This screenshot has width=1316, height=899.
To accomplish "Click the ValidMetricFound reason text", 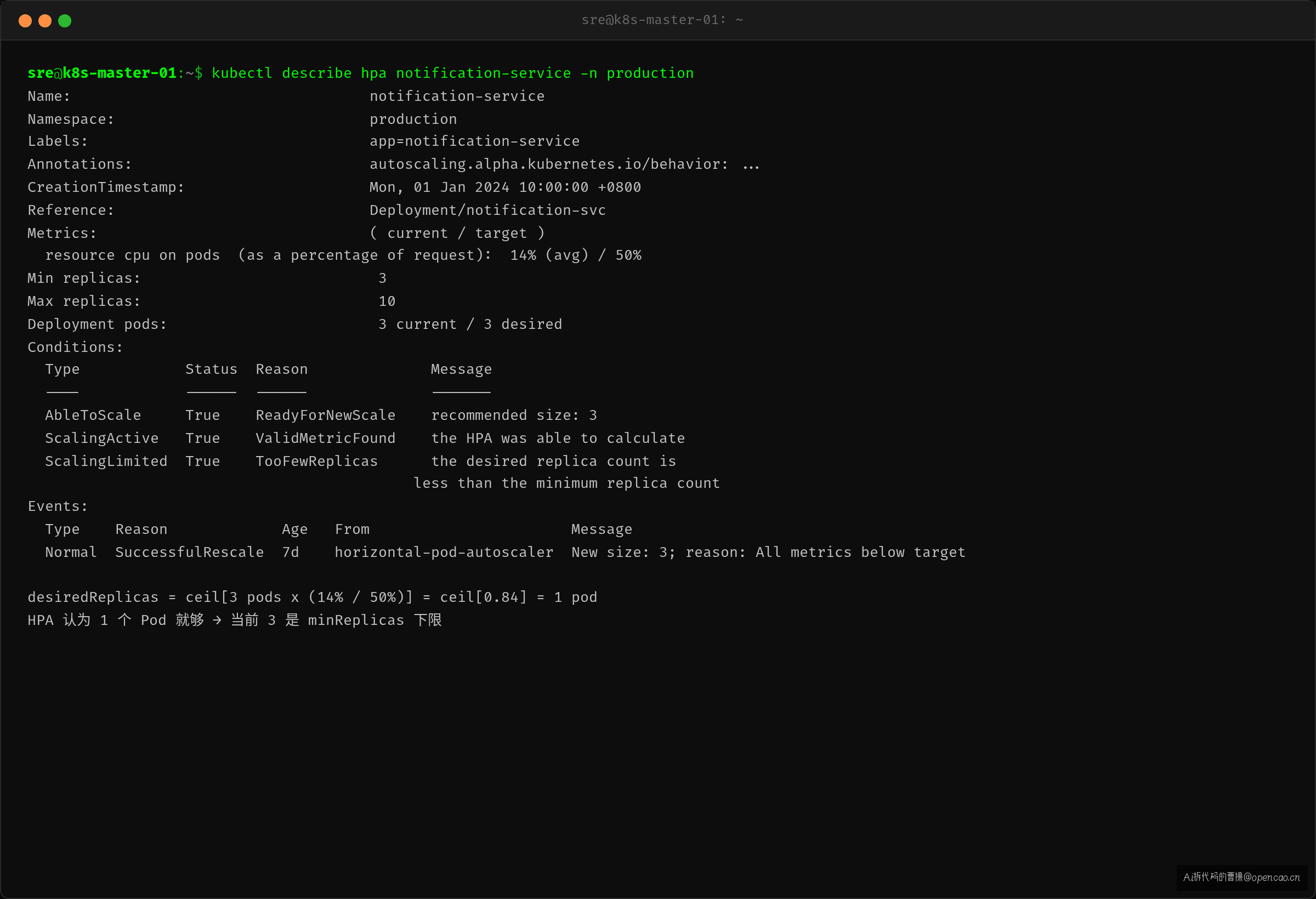I will pos(326,438).
